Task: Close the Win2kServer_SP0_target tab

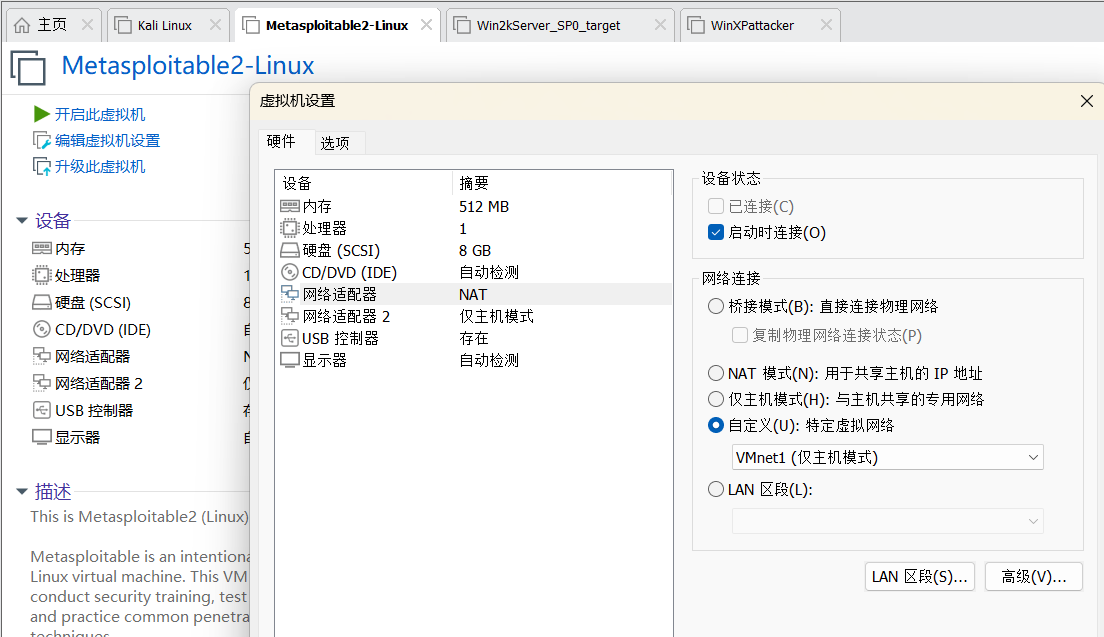Action: (660, 25)
